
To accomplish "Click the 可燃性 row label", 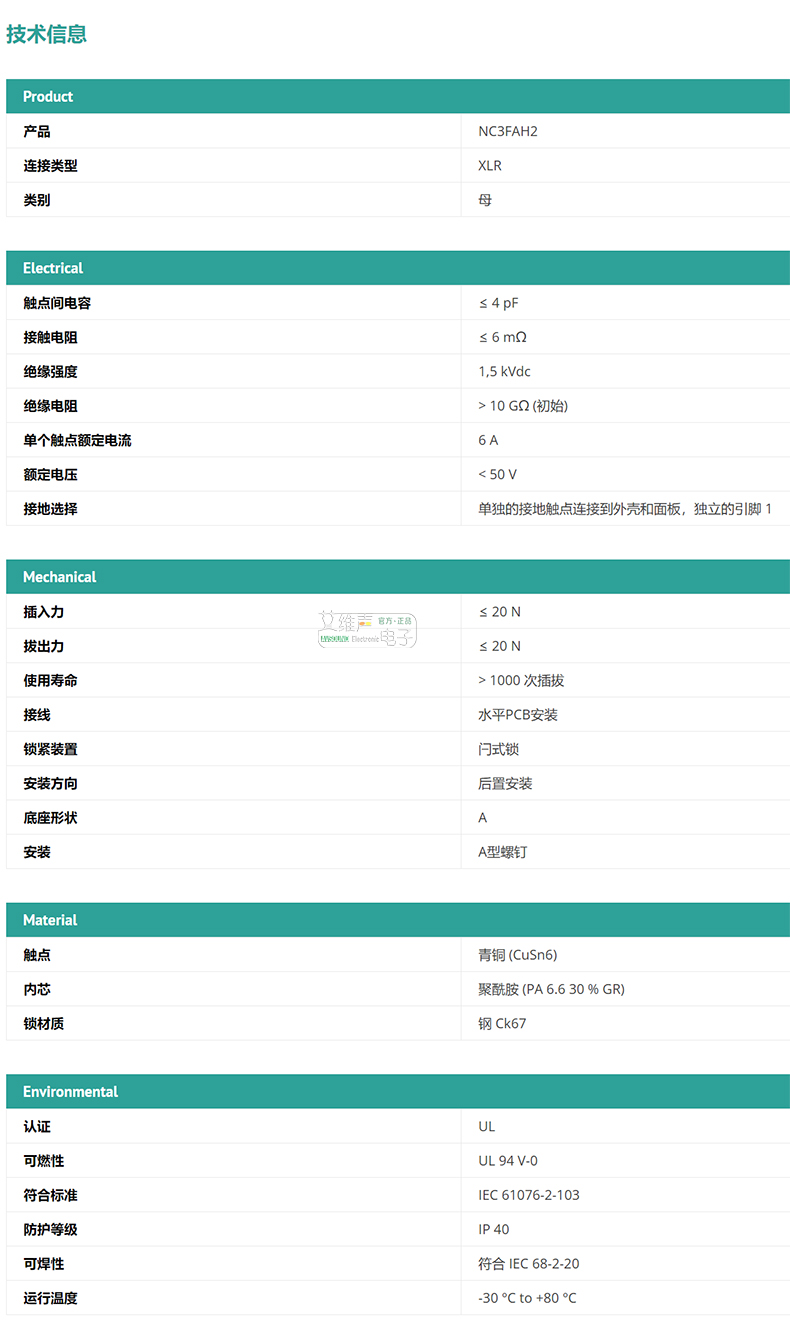I will coord(44,1161).
